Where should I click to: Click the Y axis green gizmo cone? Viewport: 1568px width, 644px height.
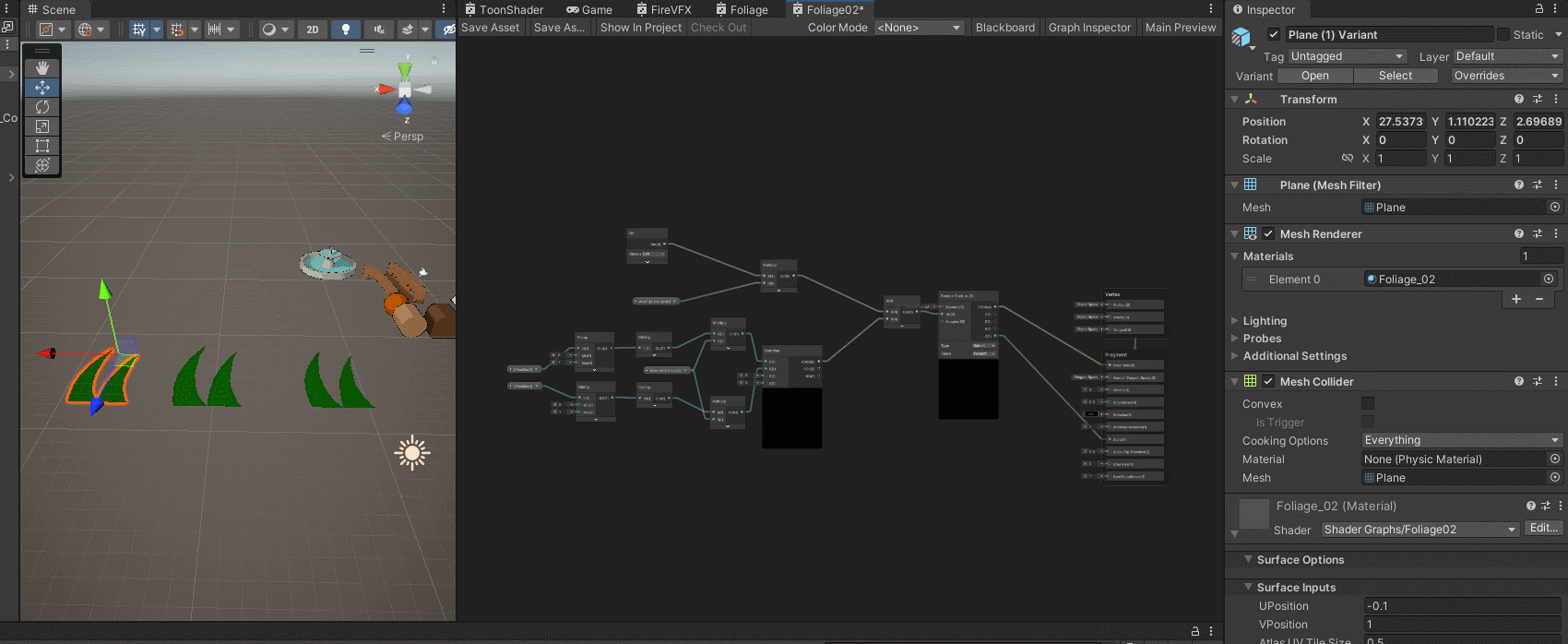click(405, 71)
